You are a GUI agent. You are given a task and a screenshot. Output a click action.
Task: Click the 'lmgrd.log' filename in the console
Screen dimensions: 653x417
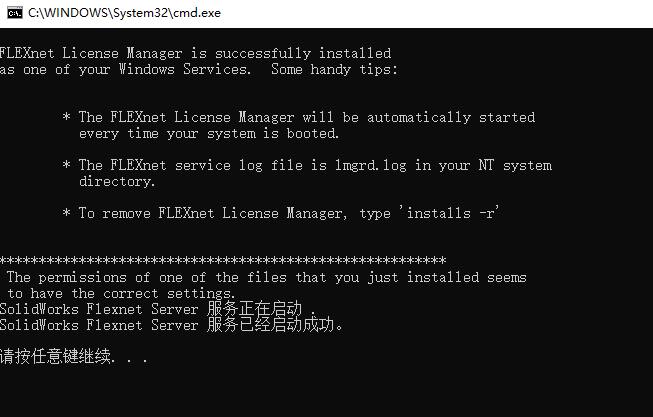[371, 165]
